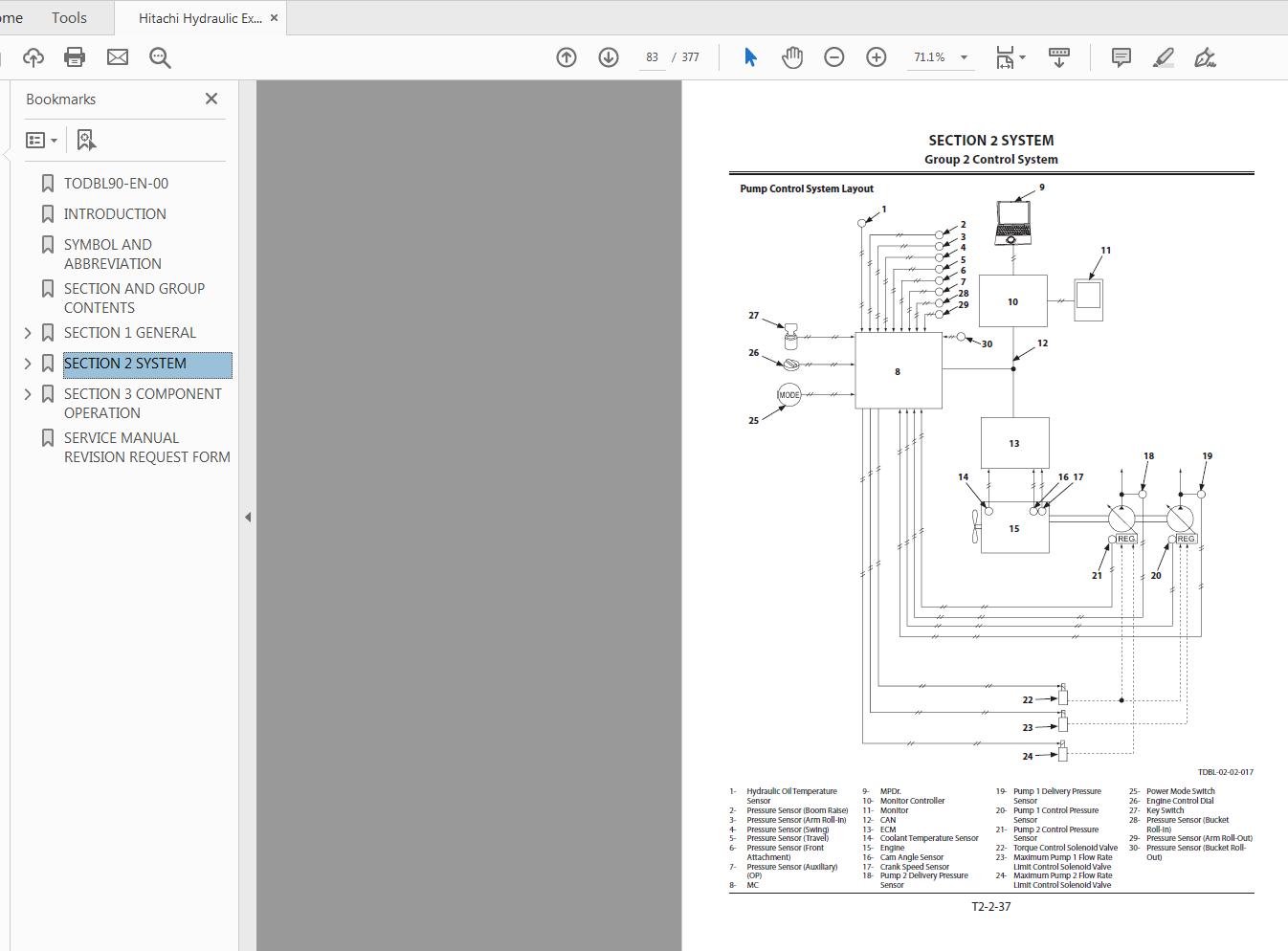Click legend entry "Monitor Controller"

pos(912,801)
